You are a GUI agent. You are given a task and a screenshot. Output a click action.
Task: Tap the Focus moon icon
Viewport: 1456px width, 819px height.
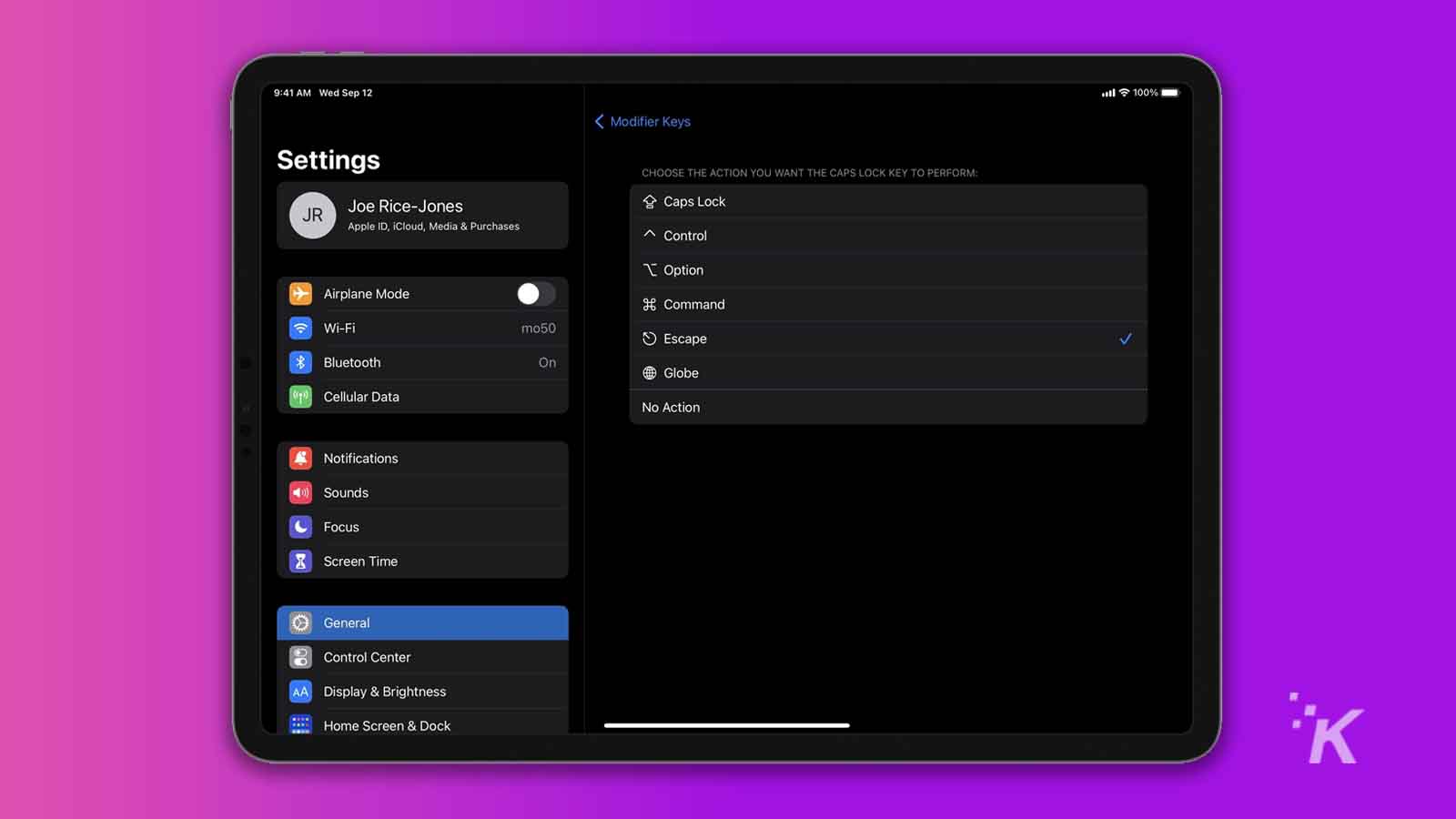click(300, 527)
